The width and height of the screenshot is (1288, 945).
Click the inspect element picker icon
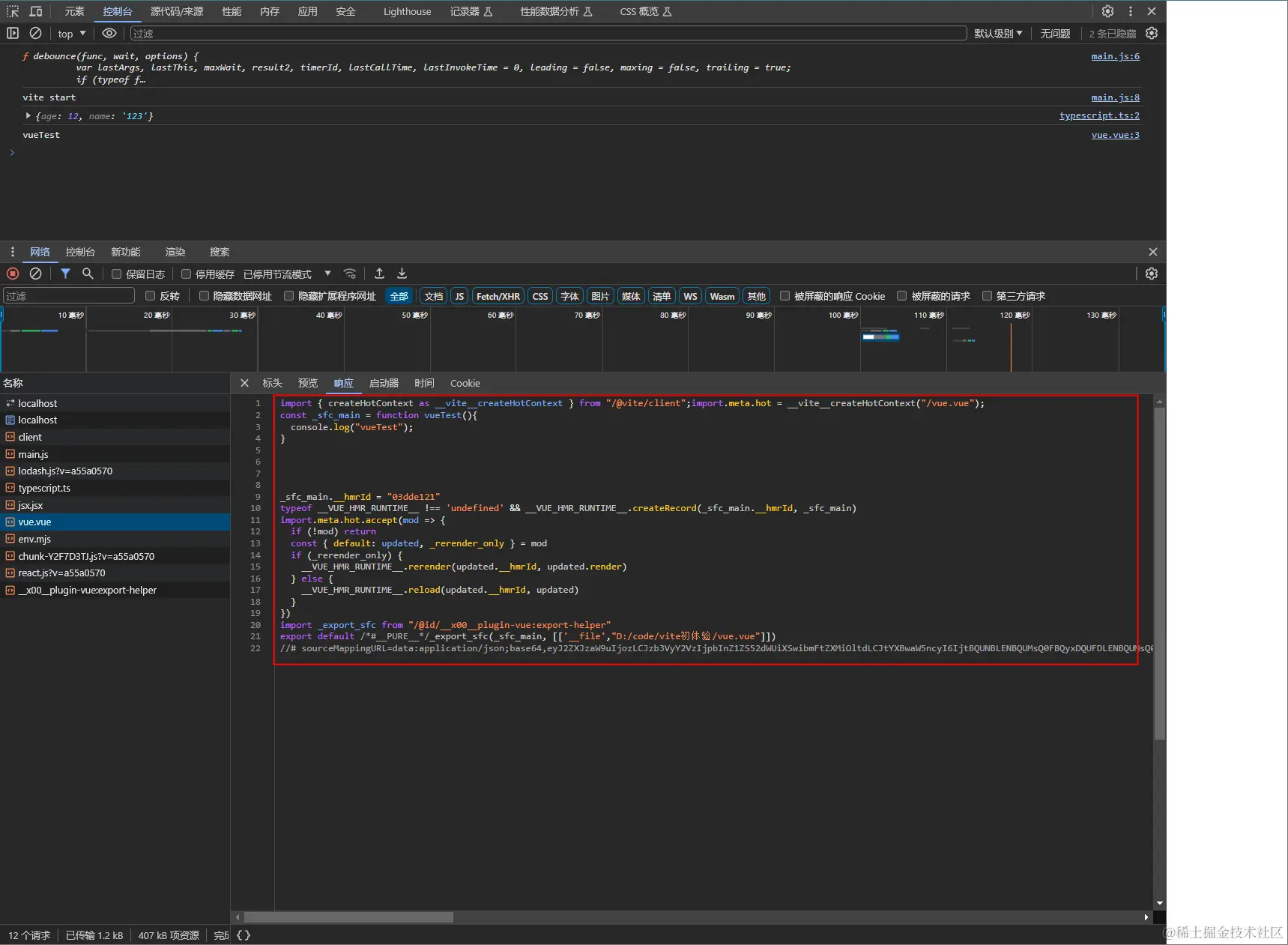[13, 11]
